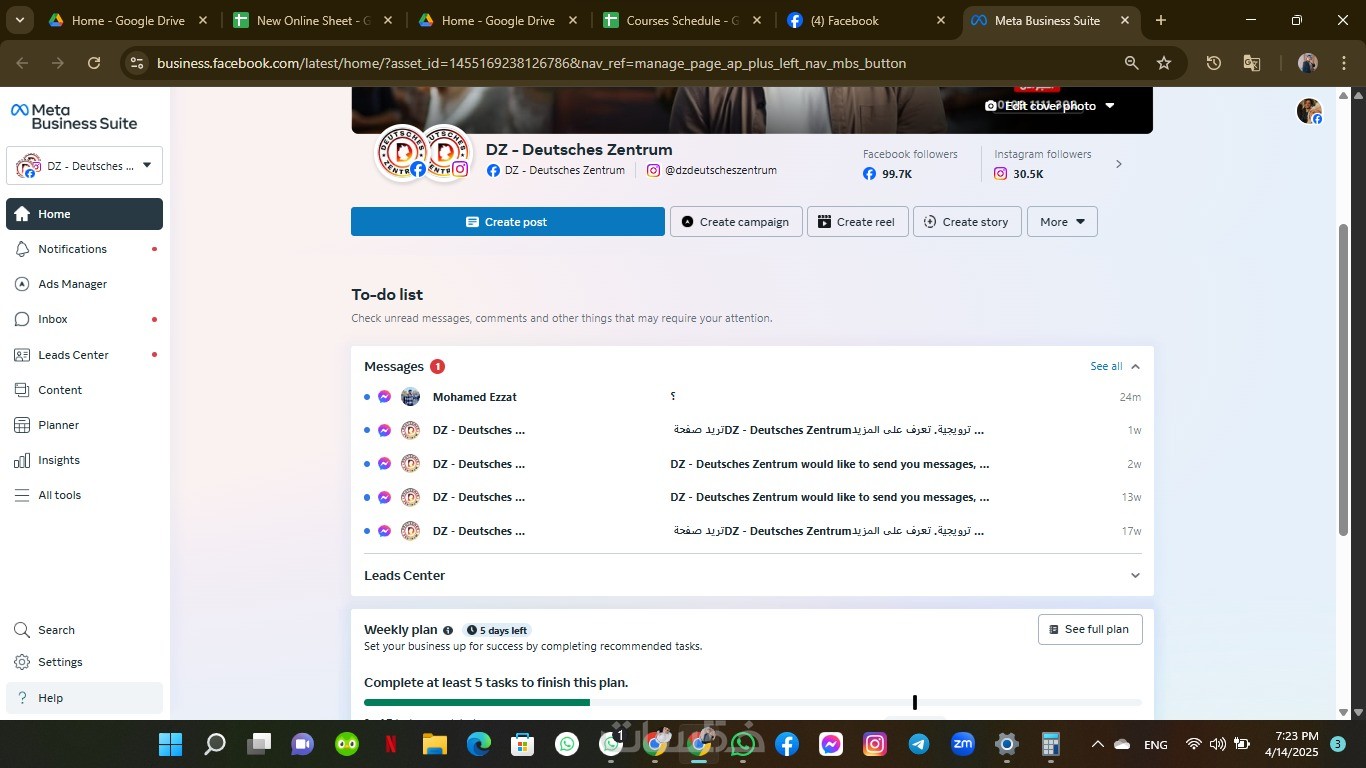This screenshot has height=768, width=1366.
Task: Open Zoom from the taskbar
Action: point(963,744)
